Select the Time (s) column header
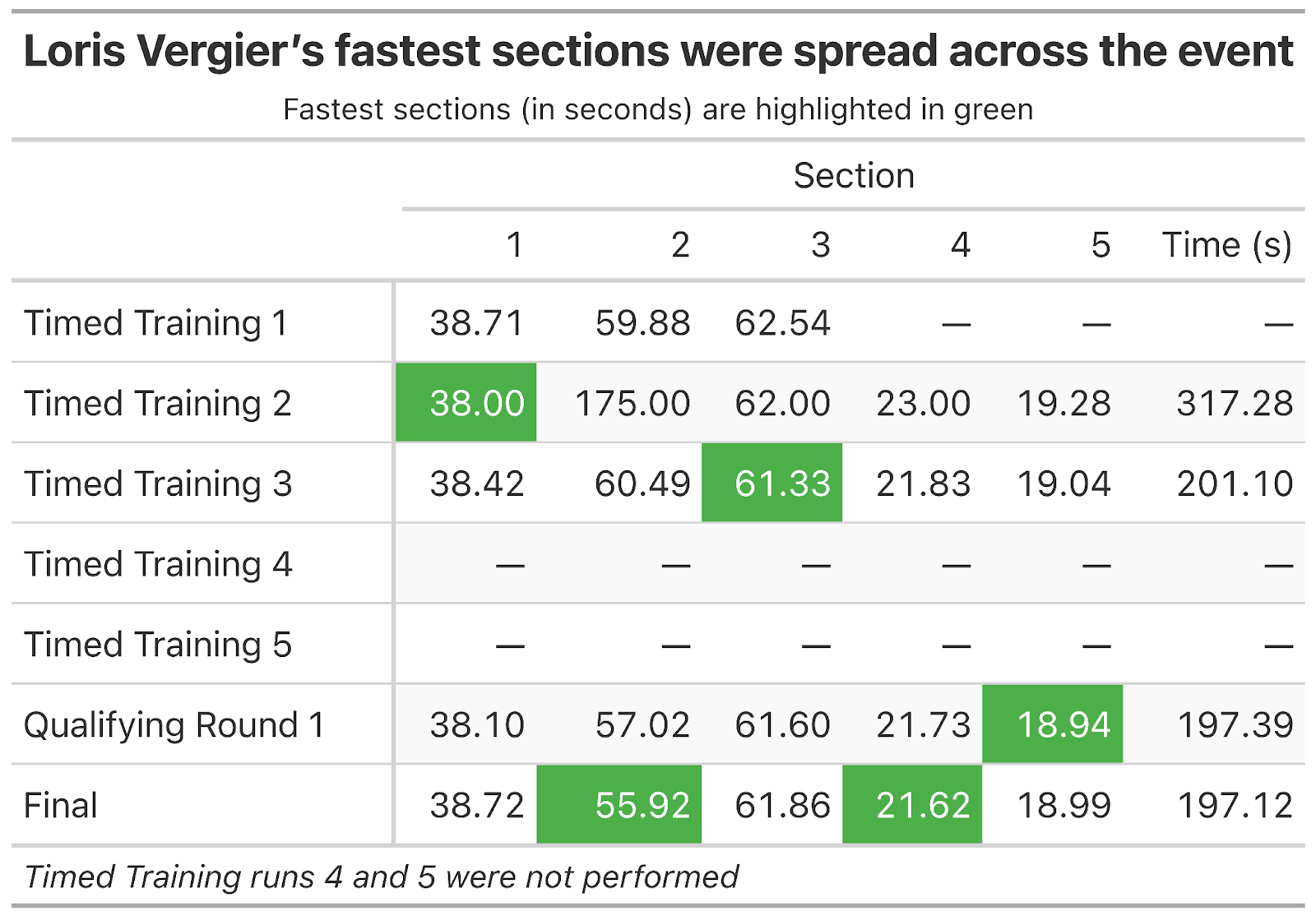Viewport: 1316px width, 916px height. tap(1226, 245)
